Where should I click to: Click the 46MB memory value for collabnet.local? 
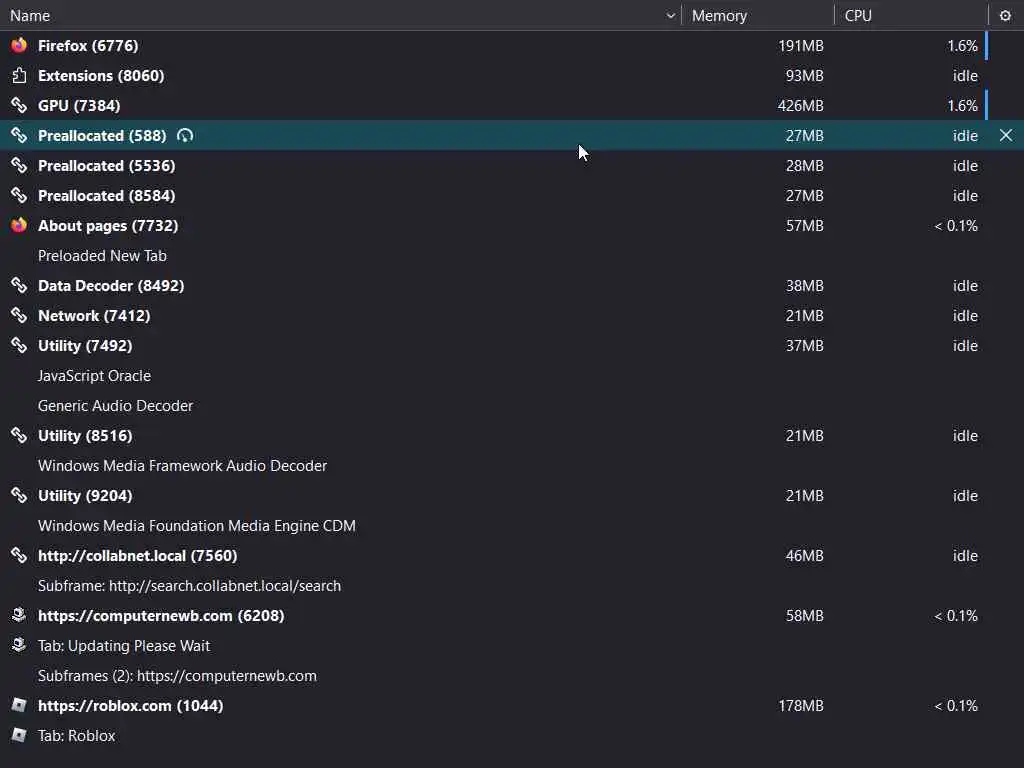coord(805,556)
